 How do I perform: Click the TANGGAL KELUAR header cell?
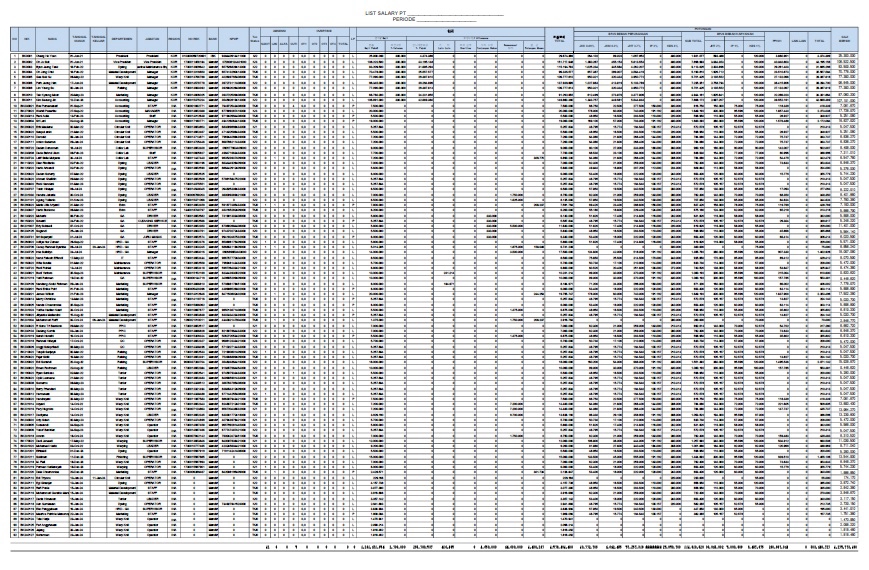98,39
